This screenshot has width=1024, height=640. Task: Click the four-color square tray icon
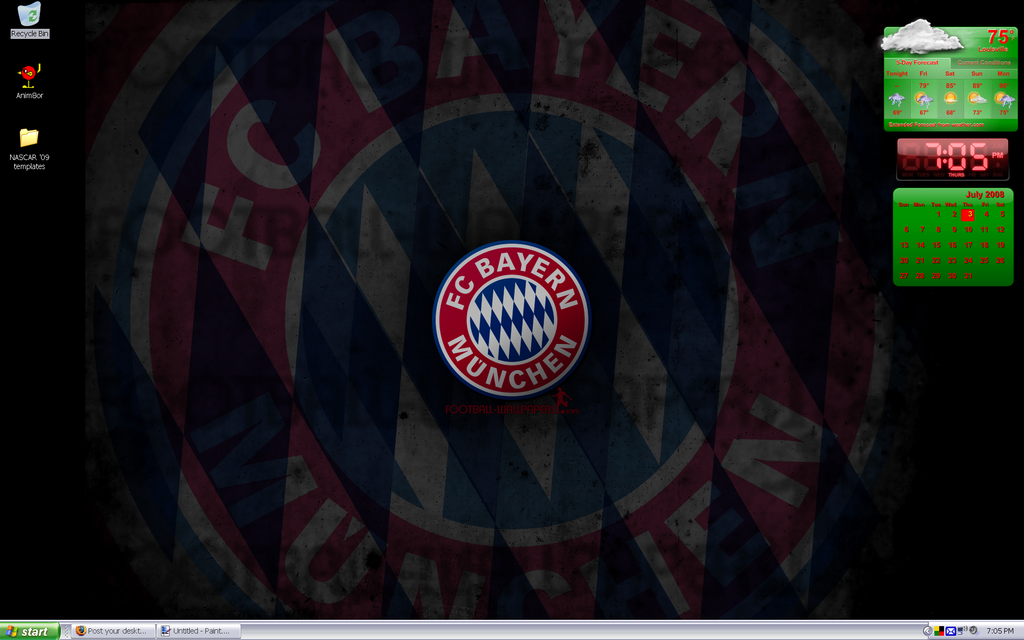[x=939, y=631]
